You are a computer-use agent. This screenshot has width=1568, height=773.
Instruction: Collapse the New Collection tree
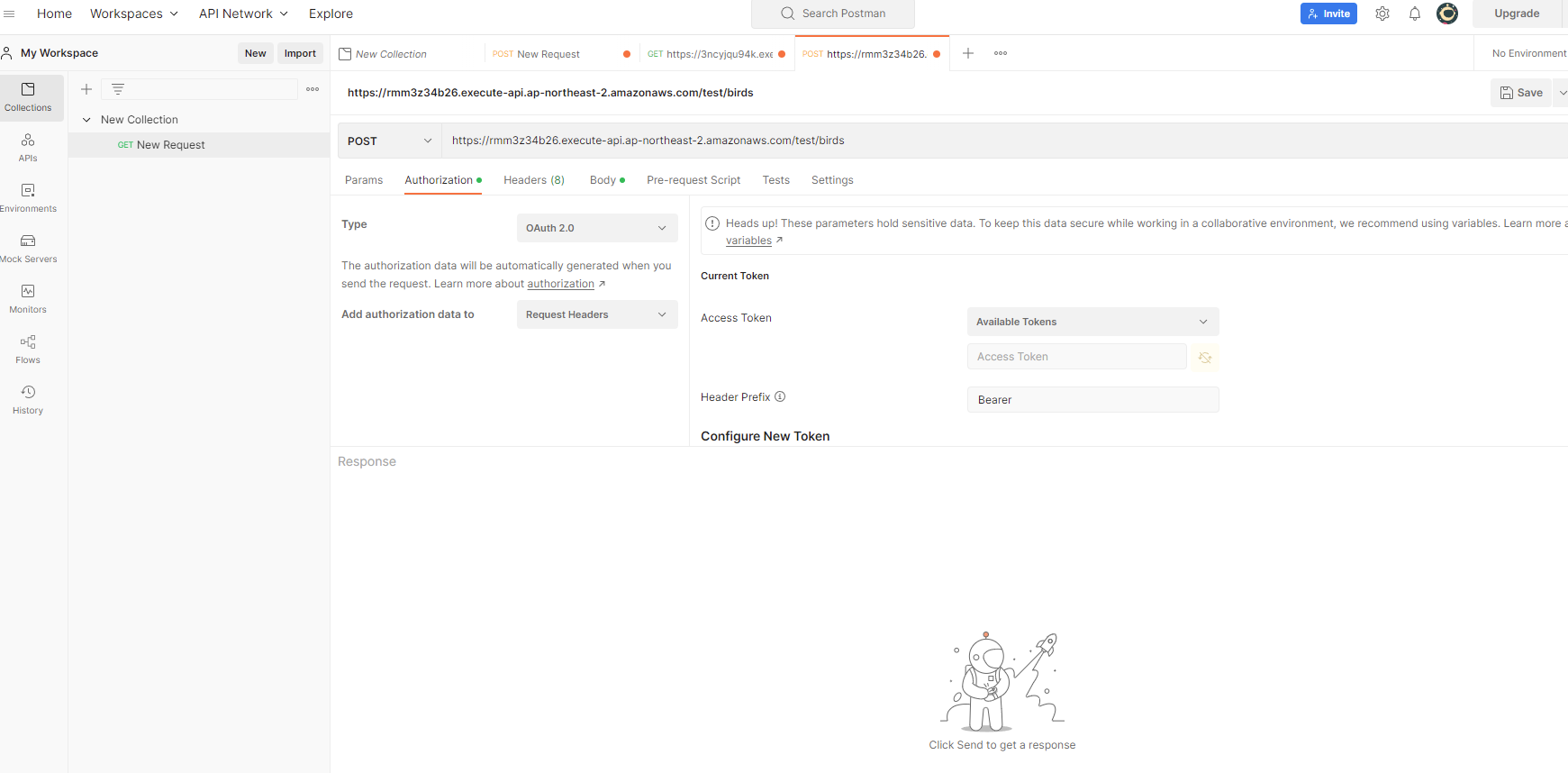tap(86, 120)
